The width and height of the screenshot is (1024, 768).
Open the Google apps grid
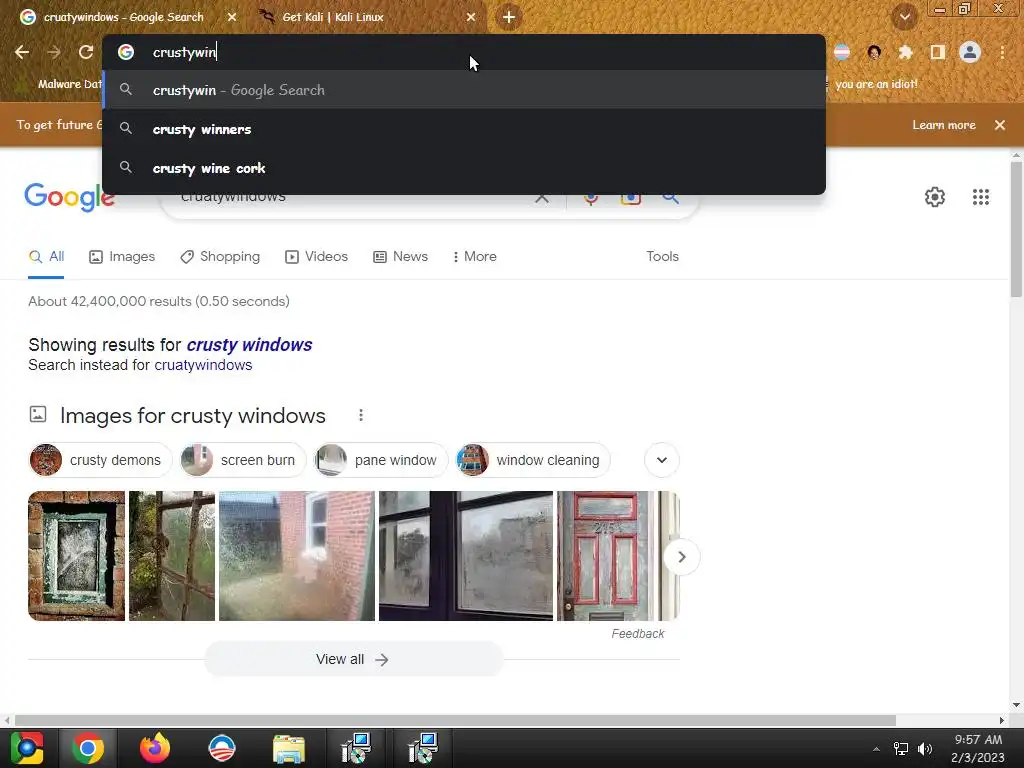coord(981,197)
